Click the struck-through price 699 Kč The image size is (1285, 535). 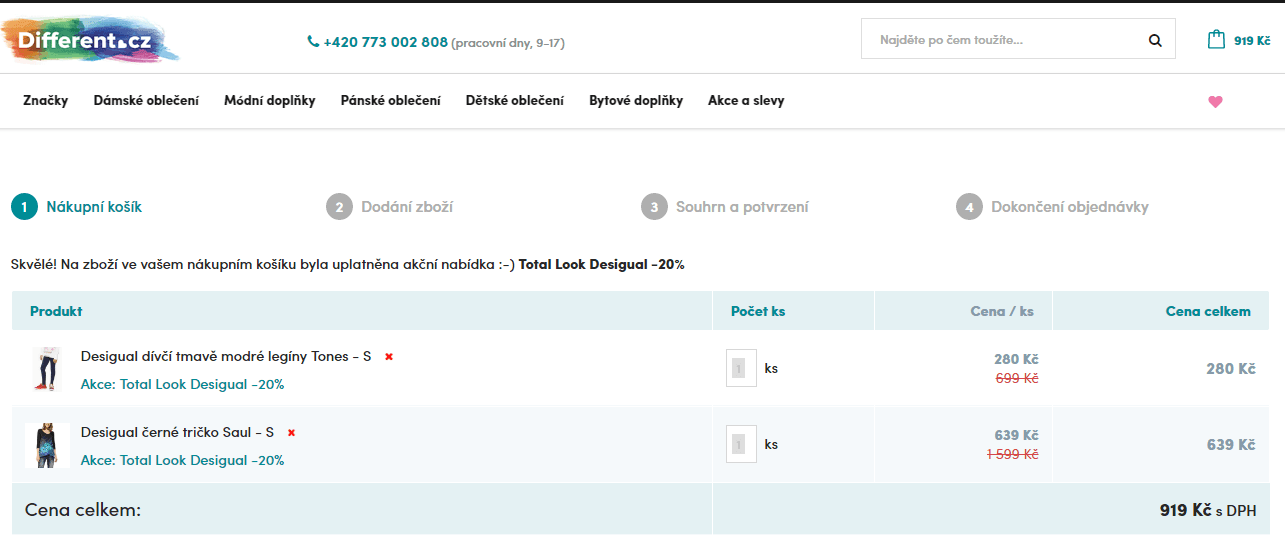(1016, 378)
